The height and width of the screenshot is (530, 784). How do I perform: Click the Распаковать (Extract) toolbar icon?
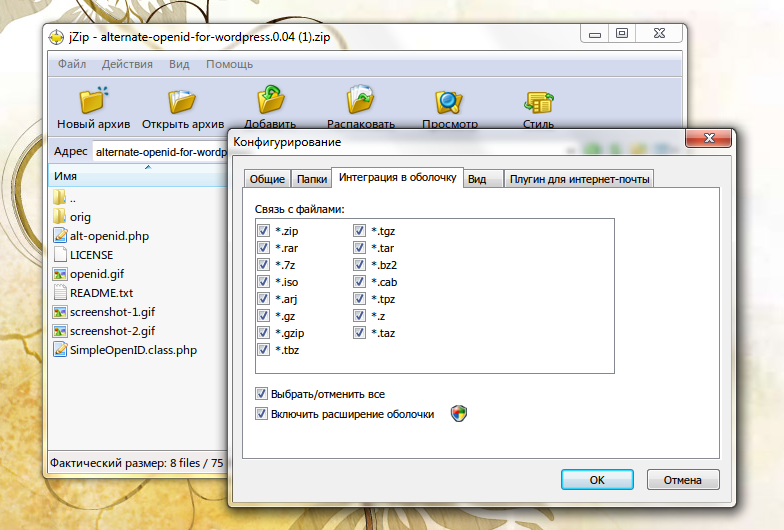tap(360, 99)
